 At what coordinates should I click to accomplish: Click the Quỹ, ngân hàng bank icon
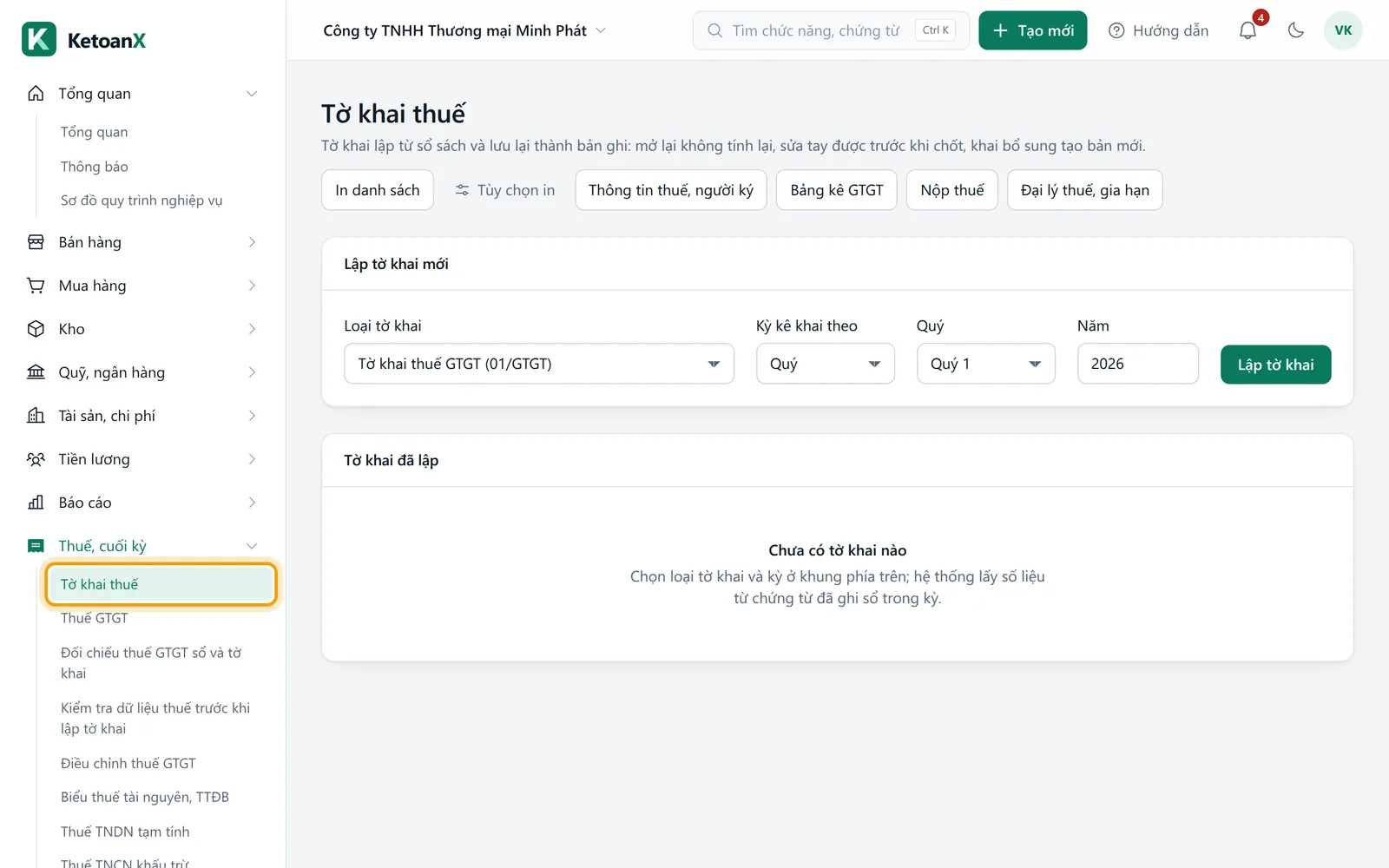(36, 372)
